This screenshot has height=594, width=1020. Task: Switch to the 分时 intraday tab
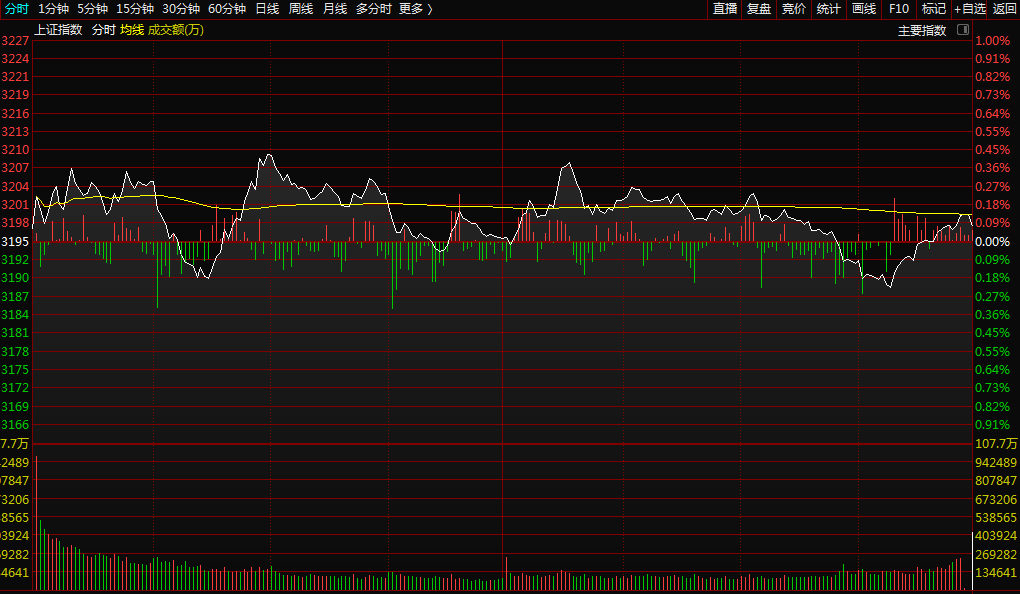point(17,9)
